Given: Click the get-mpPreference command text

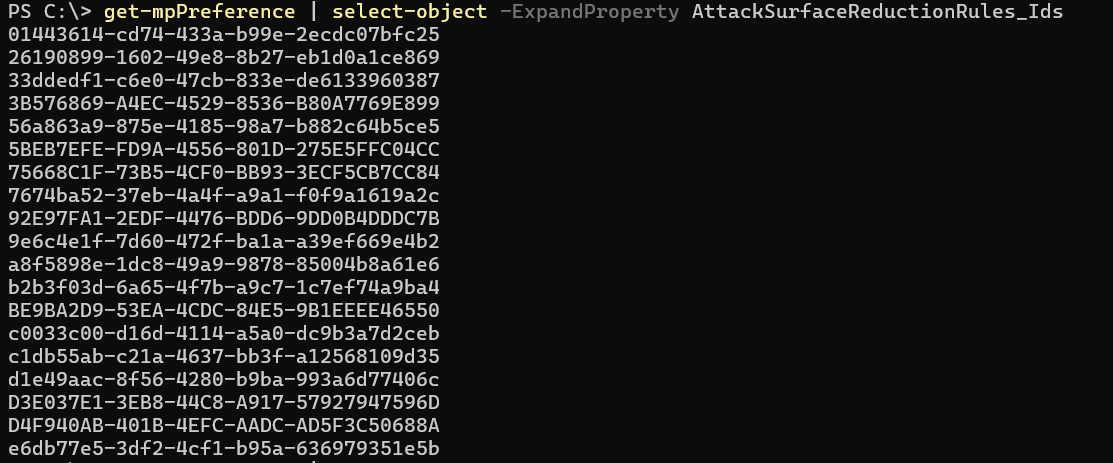Looking at the screenshot, I should [x=199, y=12].
